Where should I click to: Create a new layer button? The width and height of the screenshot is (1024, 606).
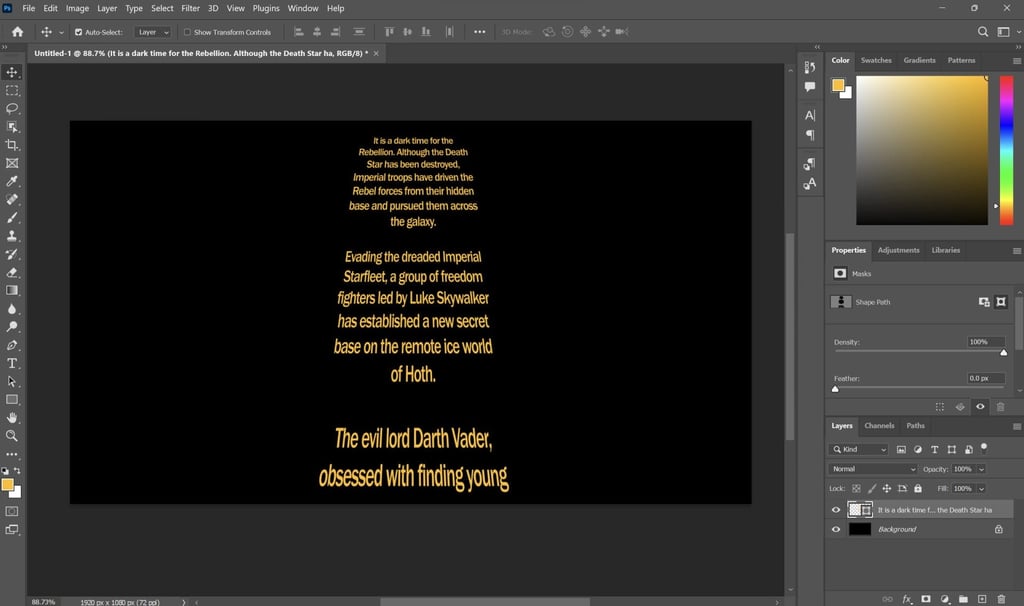[x=982, y=599]
